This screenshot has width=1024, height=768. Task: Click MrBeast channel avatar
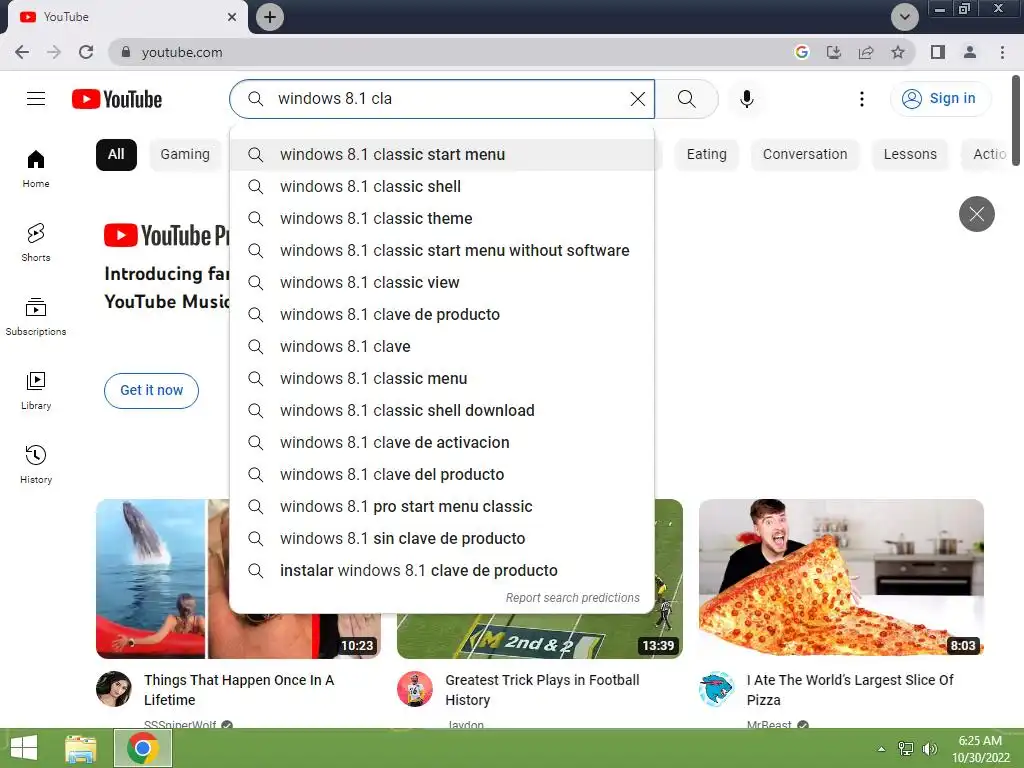tap(716, 689)
